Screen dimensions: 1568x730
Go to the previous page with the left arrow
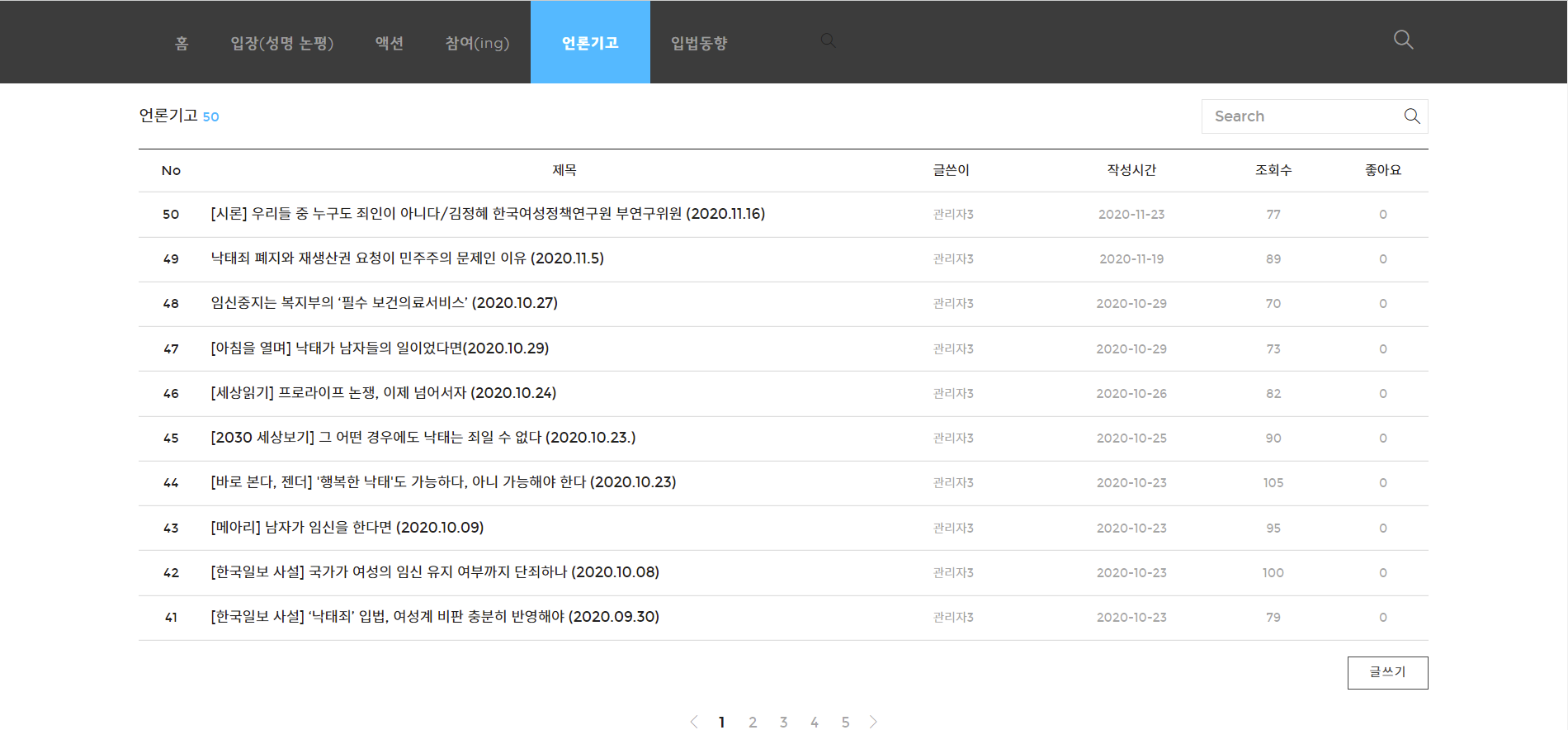(694, 722)
